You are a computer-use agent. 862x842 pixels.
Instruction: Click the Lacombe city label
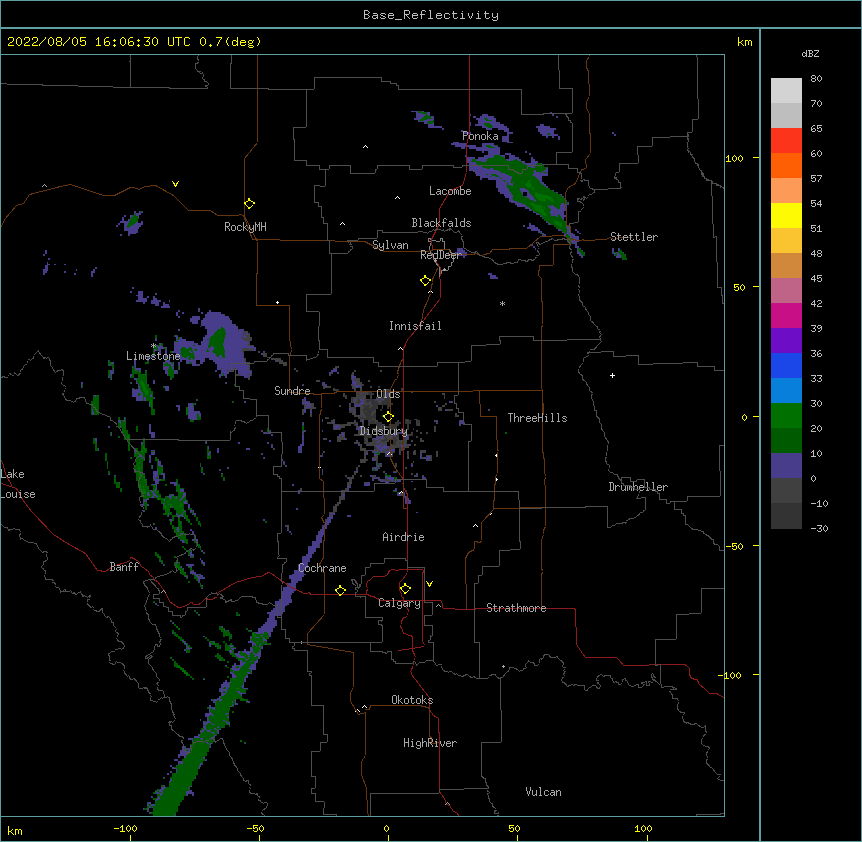pos(450,191)
